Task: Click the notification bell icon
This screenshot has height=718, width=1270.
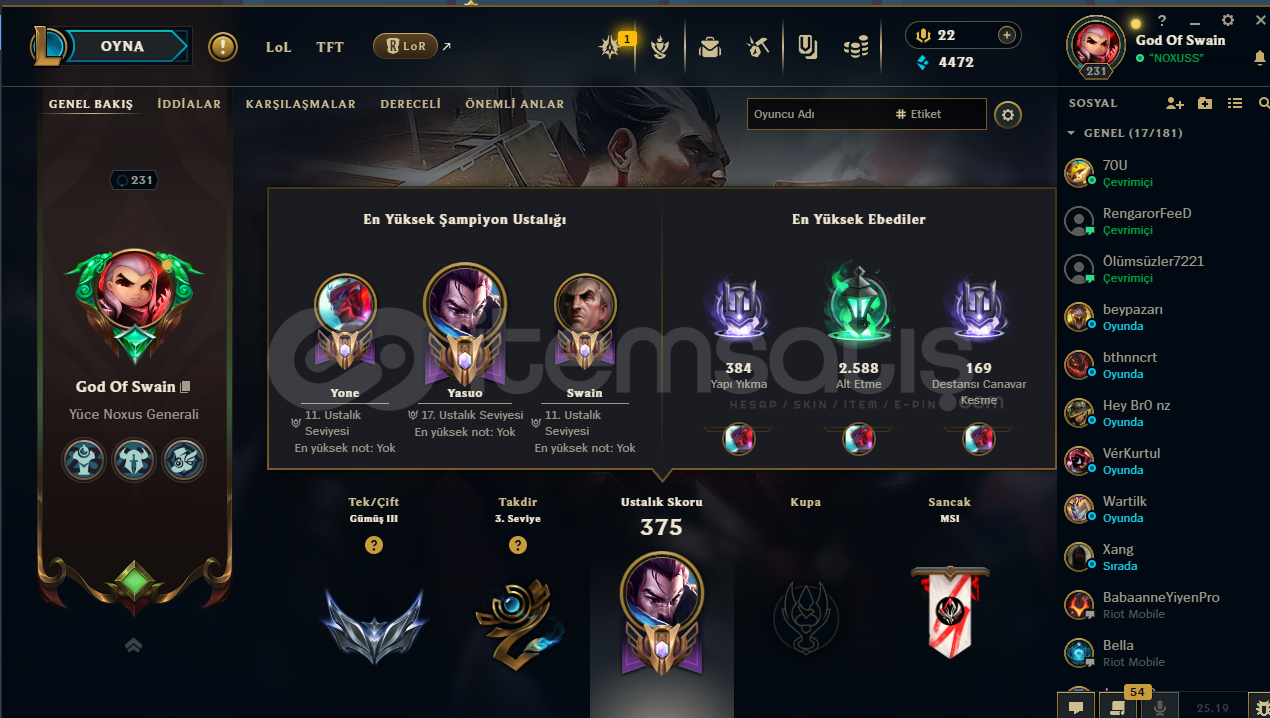Action: (x=1259, y=58)
